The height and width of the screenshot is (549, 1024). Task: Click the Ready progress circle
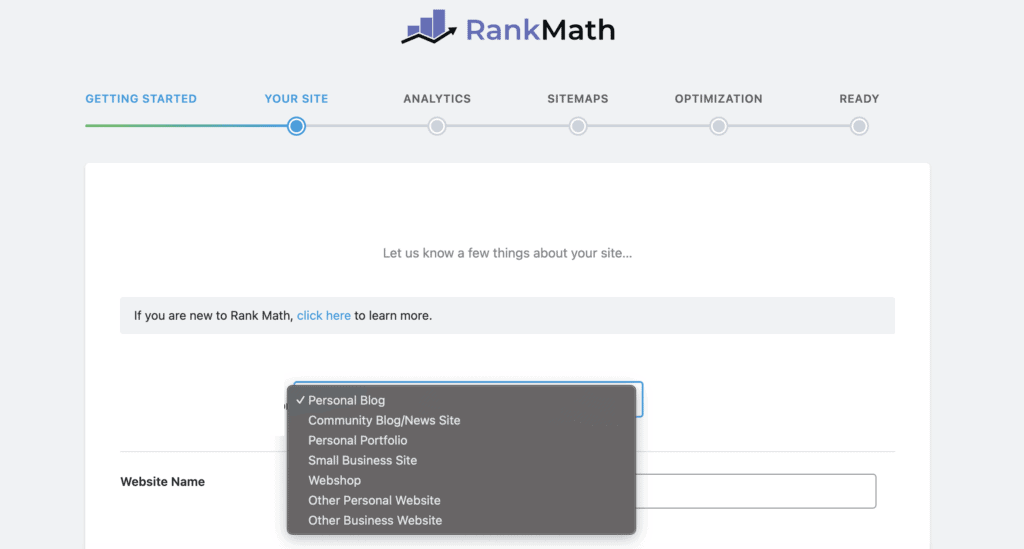[x=859, y=126]
